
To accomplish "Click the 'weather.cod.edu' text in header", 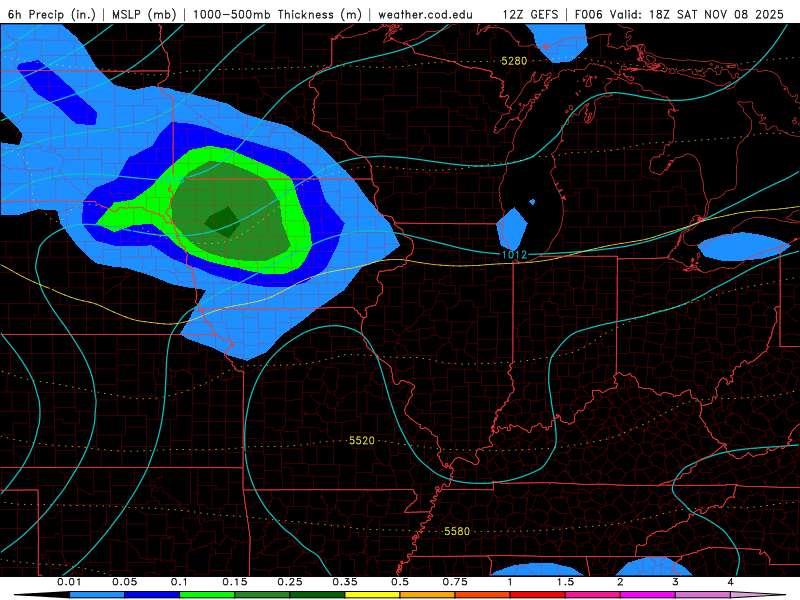I will point(425,14).
